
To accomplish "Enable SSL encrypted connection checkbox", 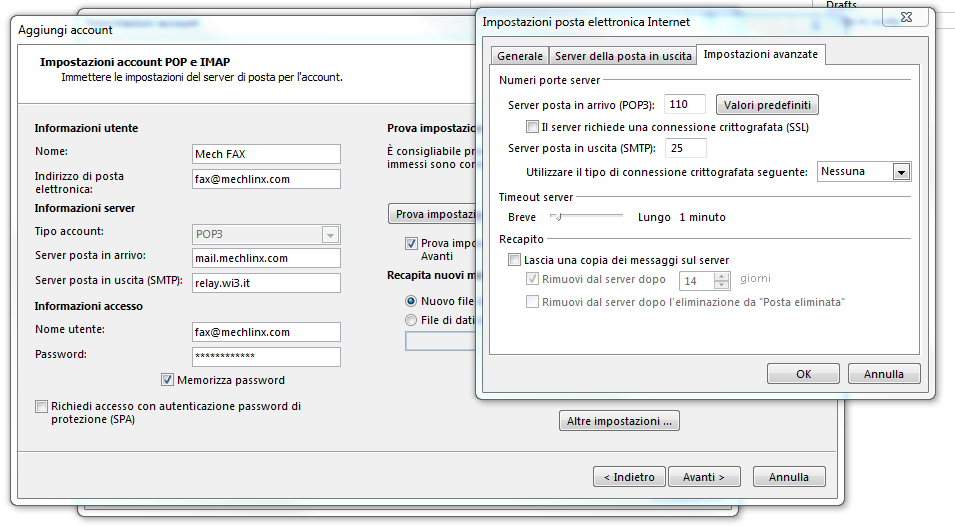I will [532, 127].
